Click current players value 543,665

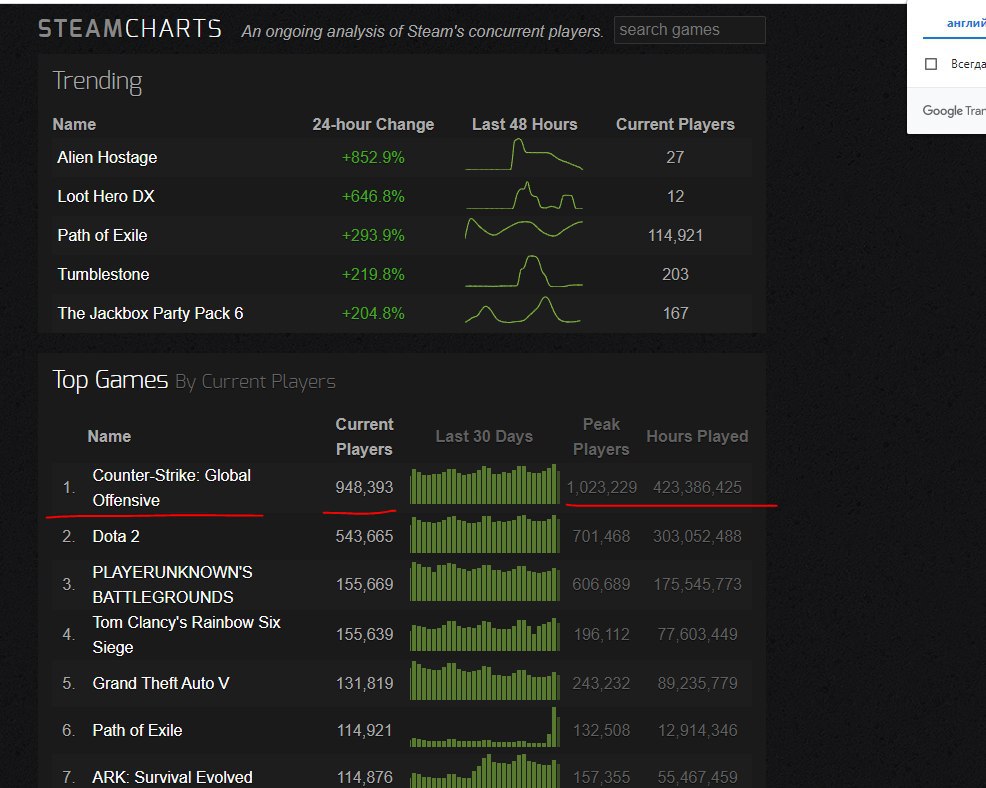coord(364,536)
